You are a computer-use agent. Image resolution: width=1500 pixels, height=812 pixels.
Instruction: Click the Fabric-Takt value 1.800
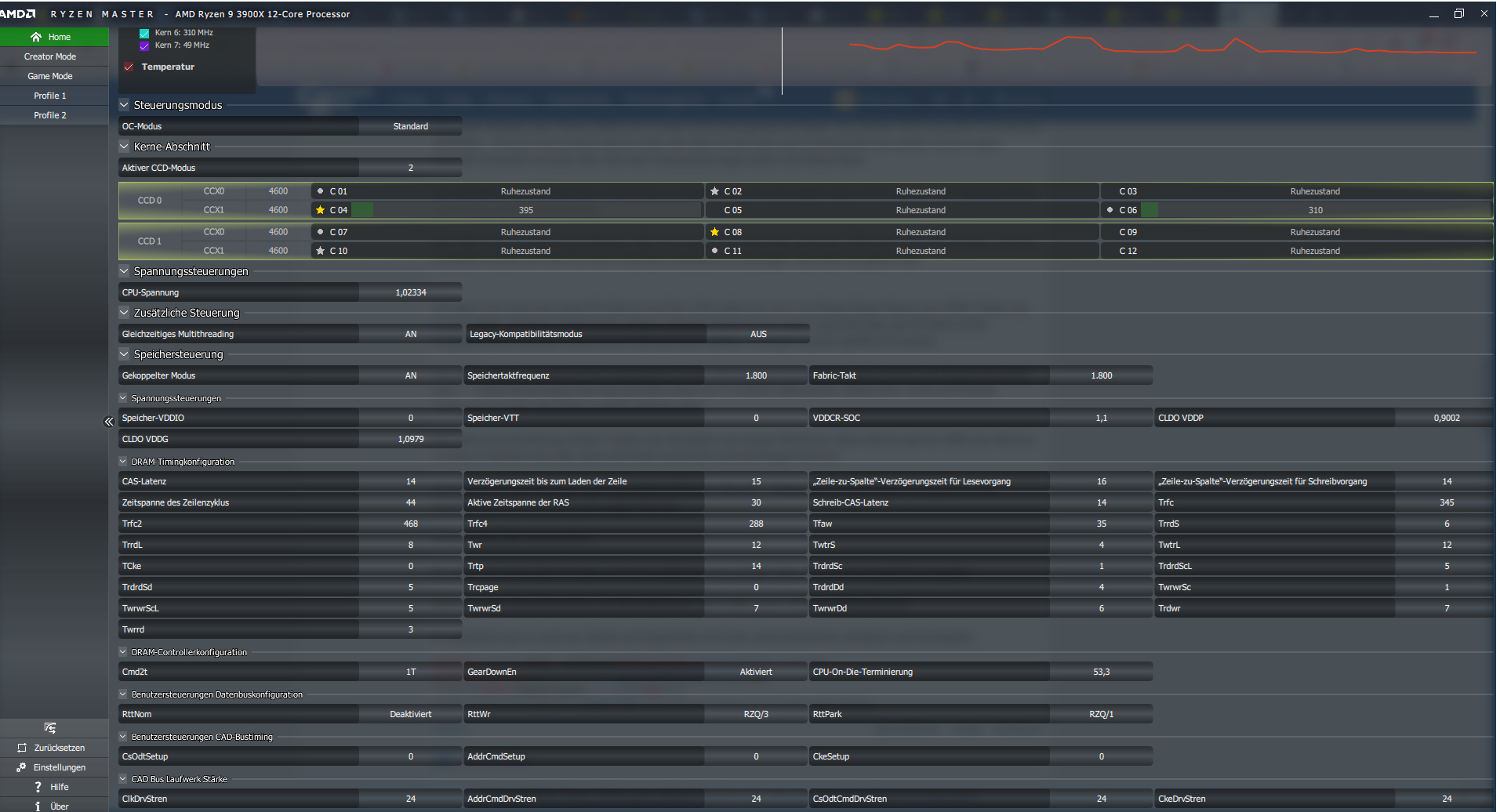[1101, 375]
